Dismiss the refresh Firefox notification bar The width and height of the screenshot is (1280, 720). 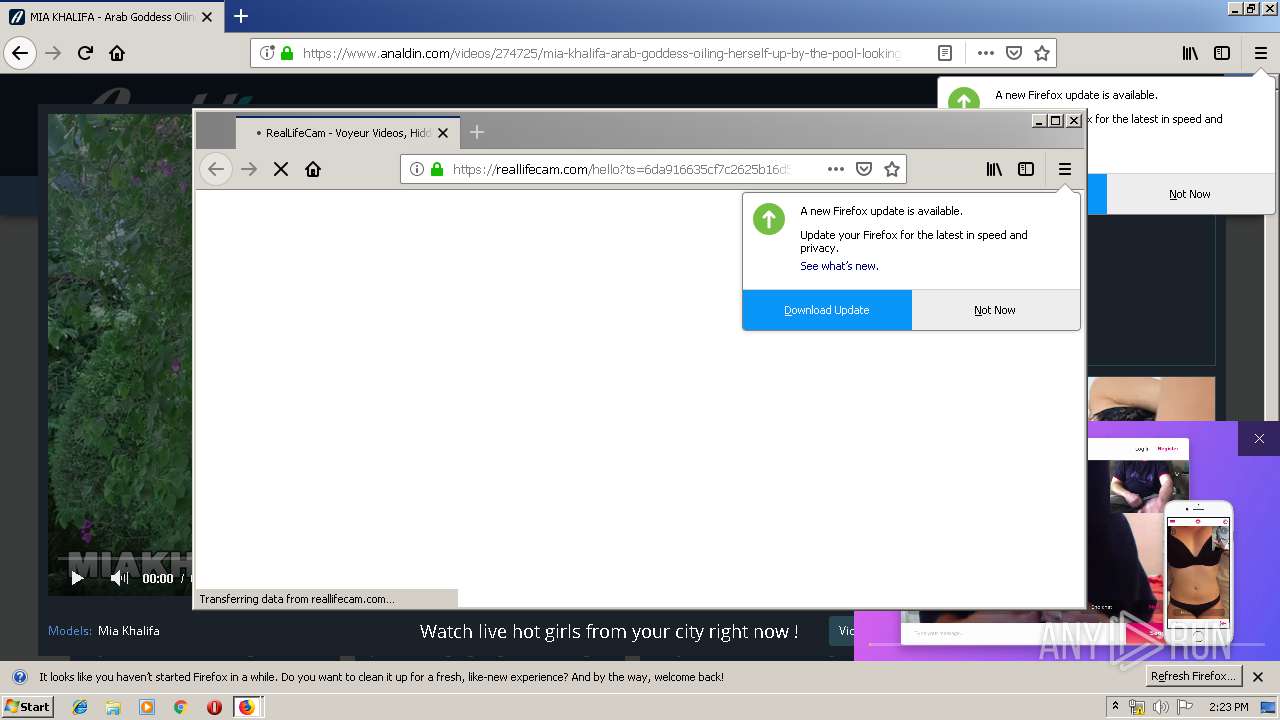[1258, 677]
